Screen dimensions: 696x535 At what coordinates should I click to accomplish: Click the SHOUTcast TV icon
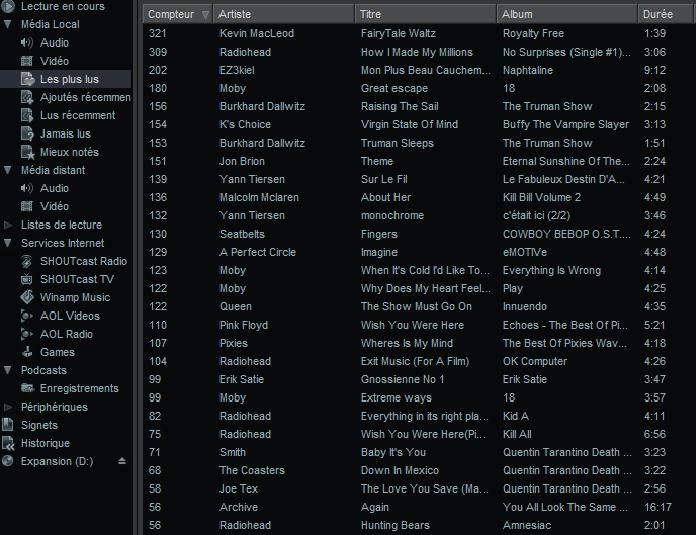click(x=27, y=279)
